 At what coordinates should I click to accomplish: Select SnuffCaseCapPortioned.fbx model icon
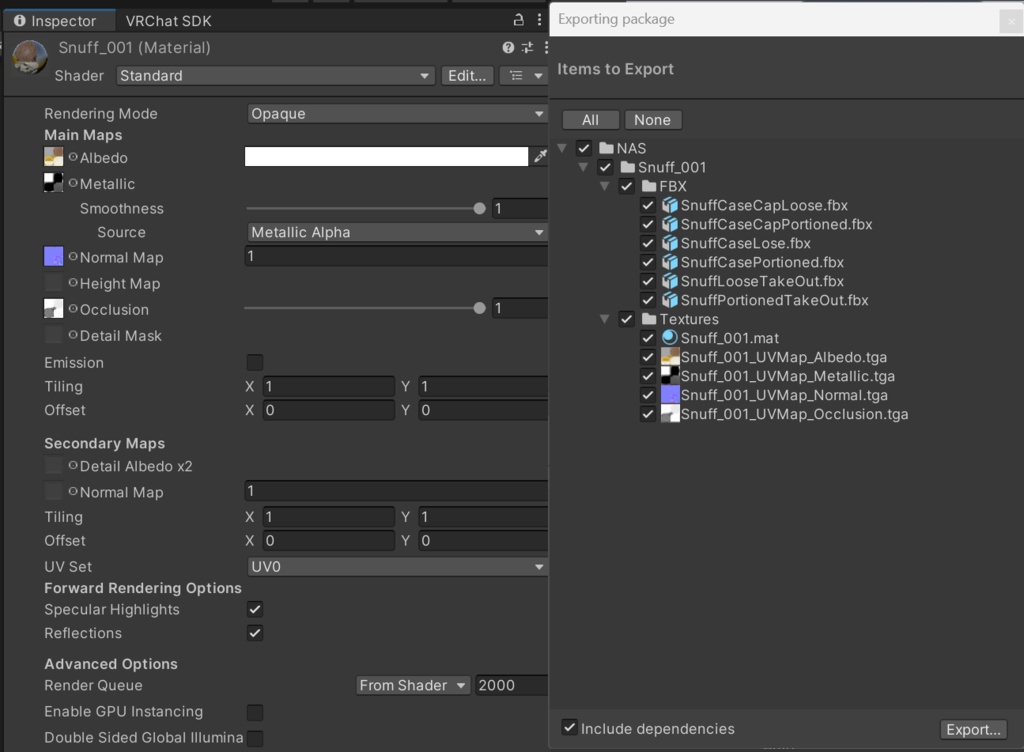click(x=669, y=224)
